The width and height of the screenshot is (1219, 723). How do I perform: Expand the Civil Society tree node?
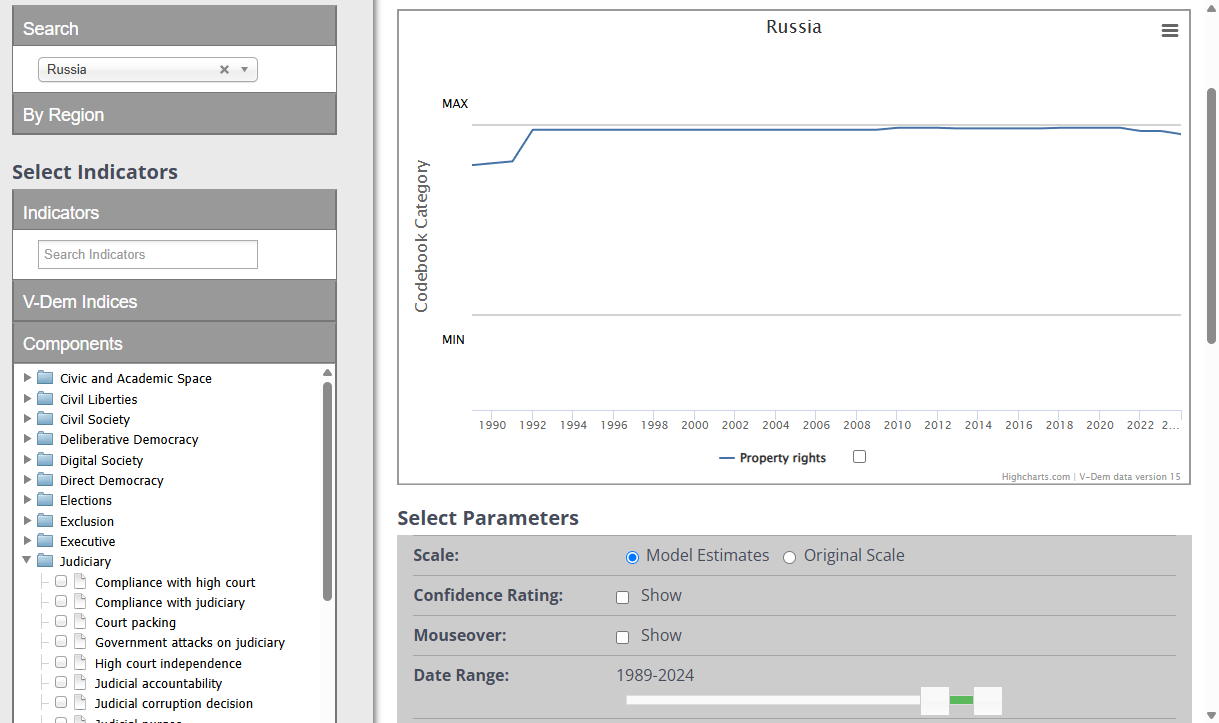pos(27,419)
